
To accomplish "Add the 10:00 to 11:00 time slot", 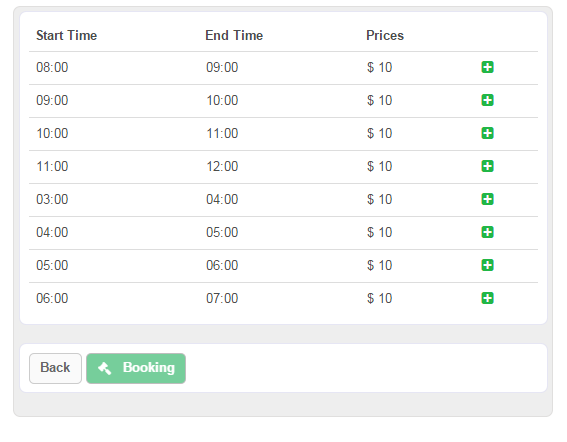I will (x=487, y=133).
